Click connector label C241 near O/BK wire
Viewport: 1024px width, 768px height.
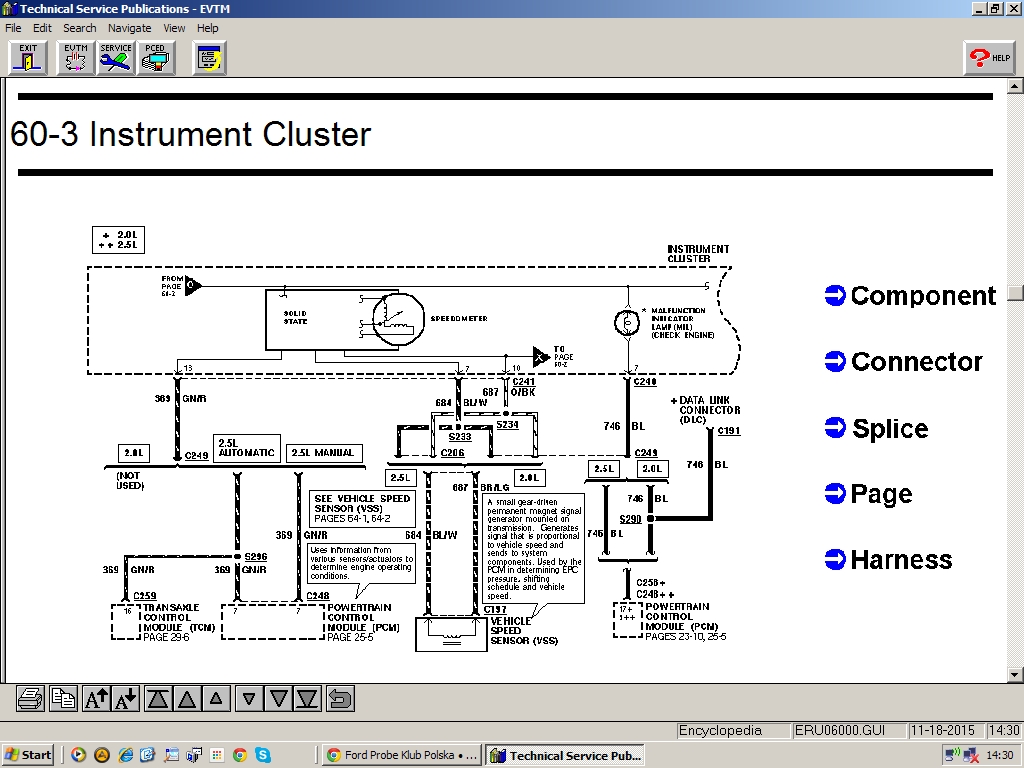click(x=524, y=382)
